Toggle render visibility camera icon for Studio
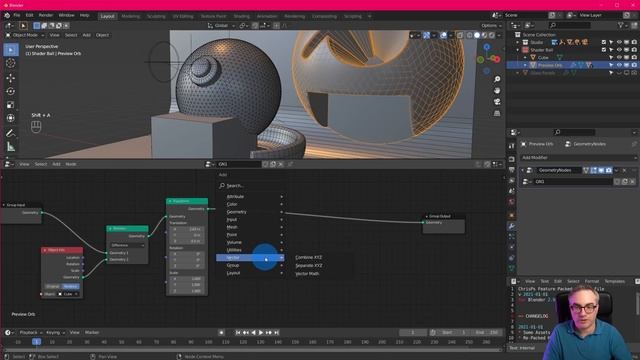Screen dimensions: 640x360 click(x=634, y=42)
